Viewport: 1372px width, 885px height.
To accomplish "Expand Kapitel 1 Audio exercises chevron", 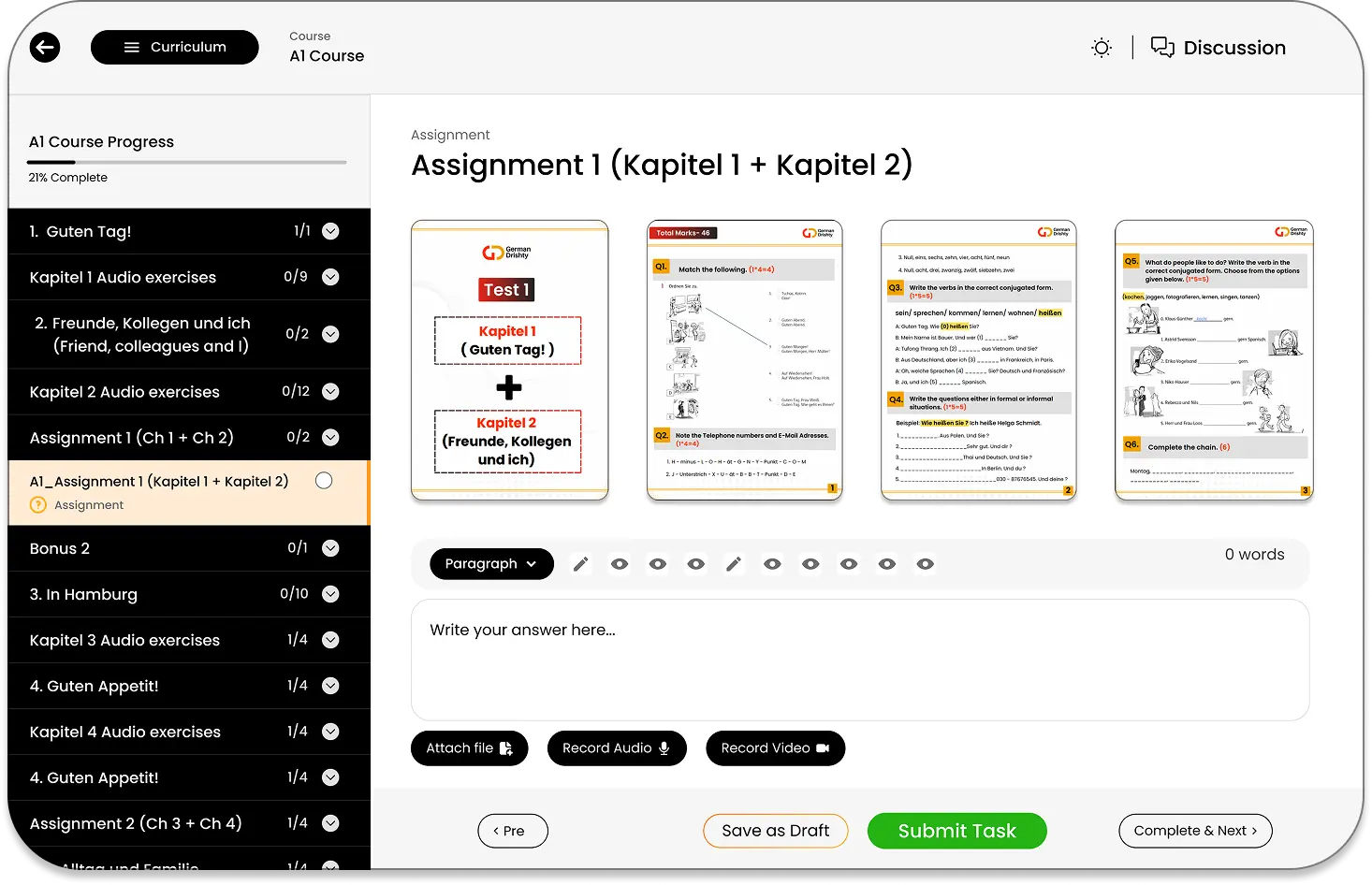I will tap(330, 277).
